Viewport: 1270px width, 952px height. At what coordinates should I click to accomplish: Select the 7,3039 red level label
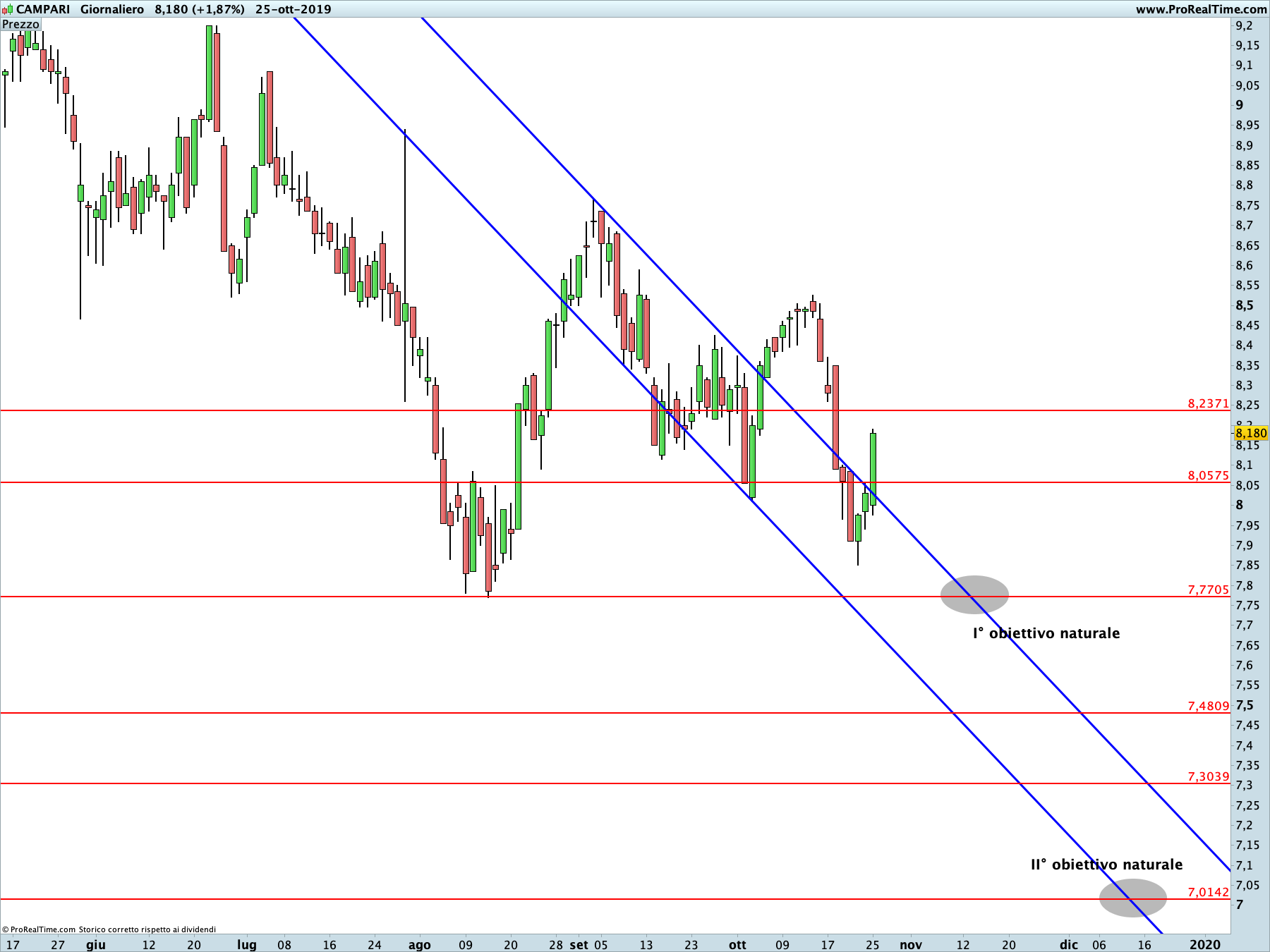click(1208, 776)
